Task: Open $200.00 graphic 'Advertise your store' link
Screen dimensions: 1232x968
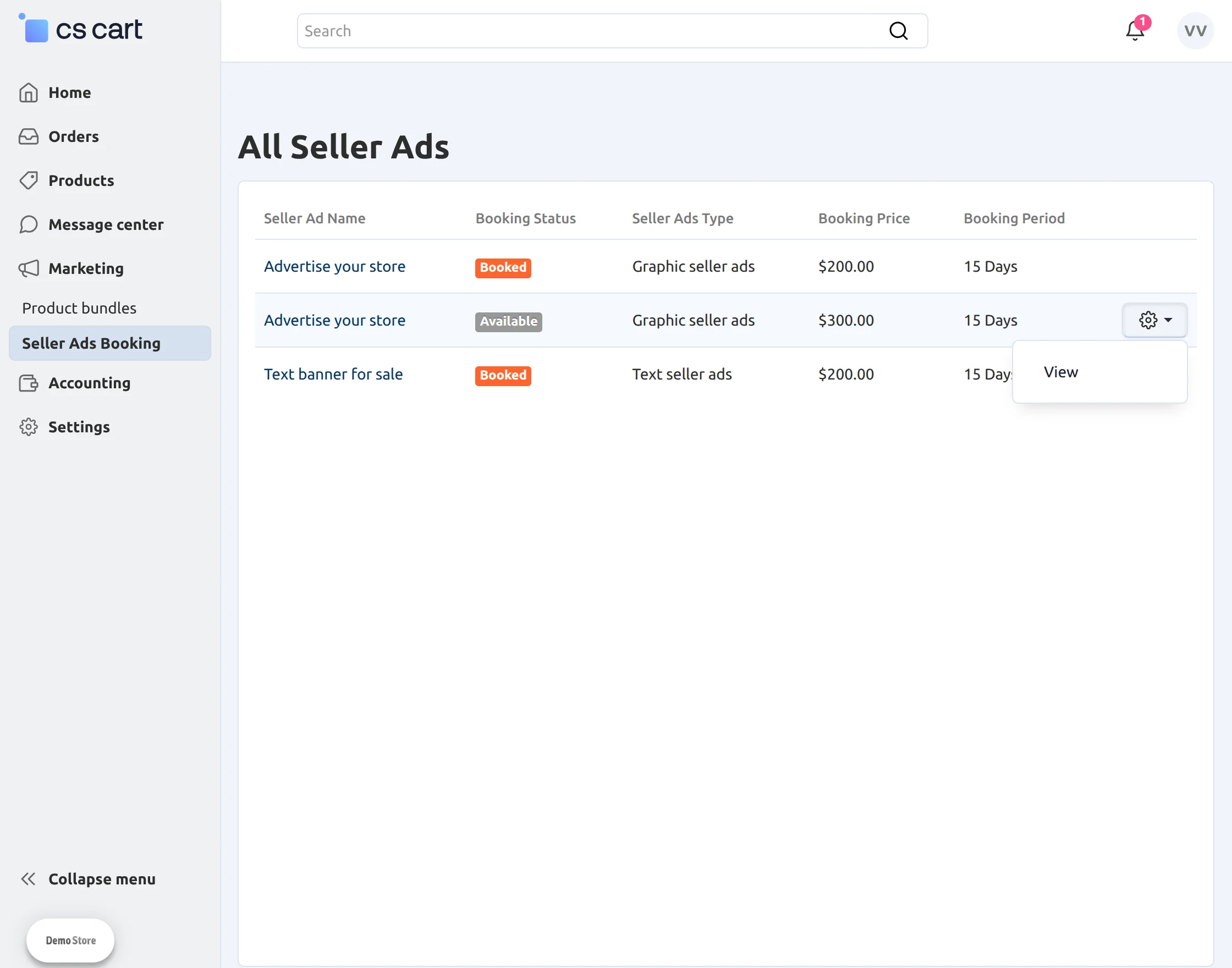Action: (x=334, y=266)
